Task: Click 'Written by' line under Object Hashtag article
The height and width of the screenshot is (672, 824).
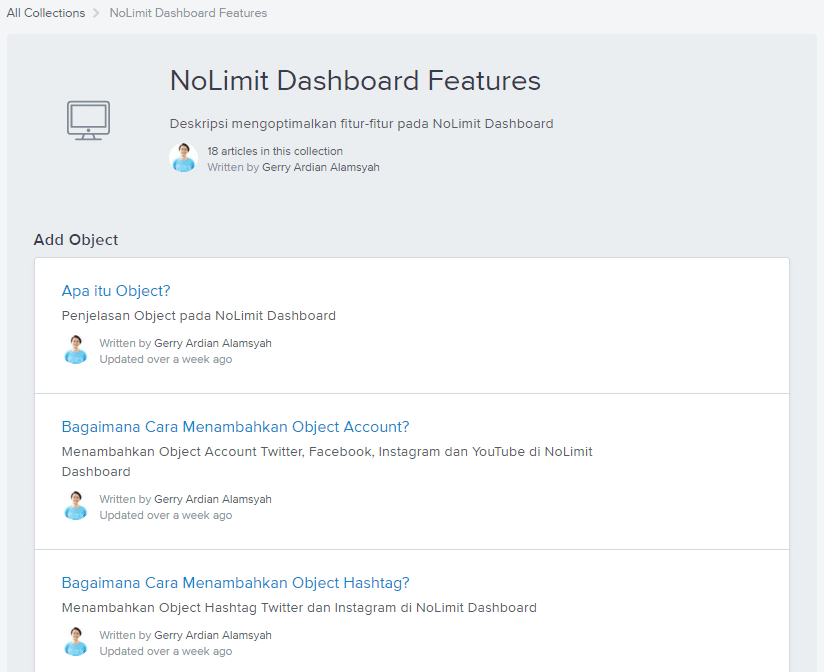Action: (186, 635)
